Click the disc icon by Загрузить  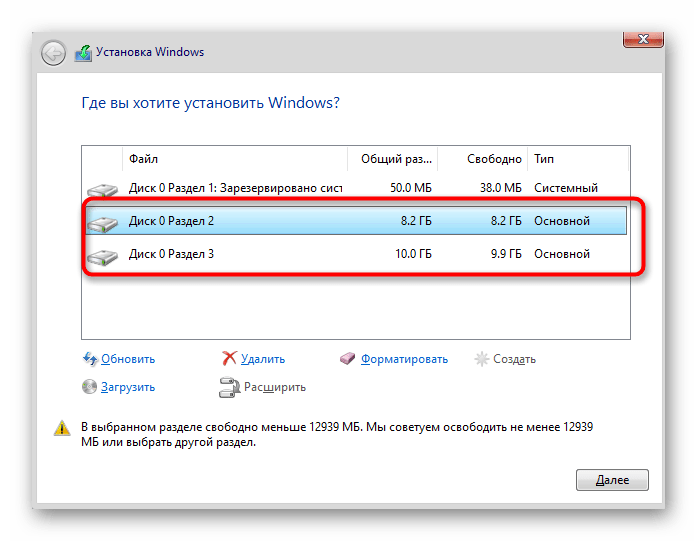click(x=89, y=387)
